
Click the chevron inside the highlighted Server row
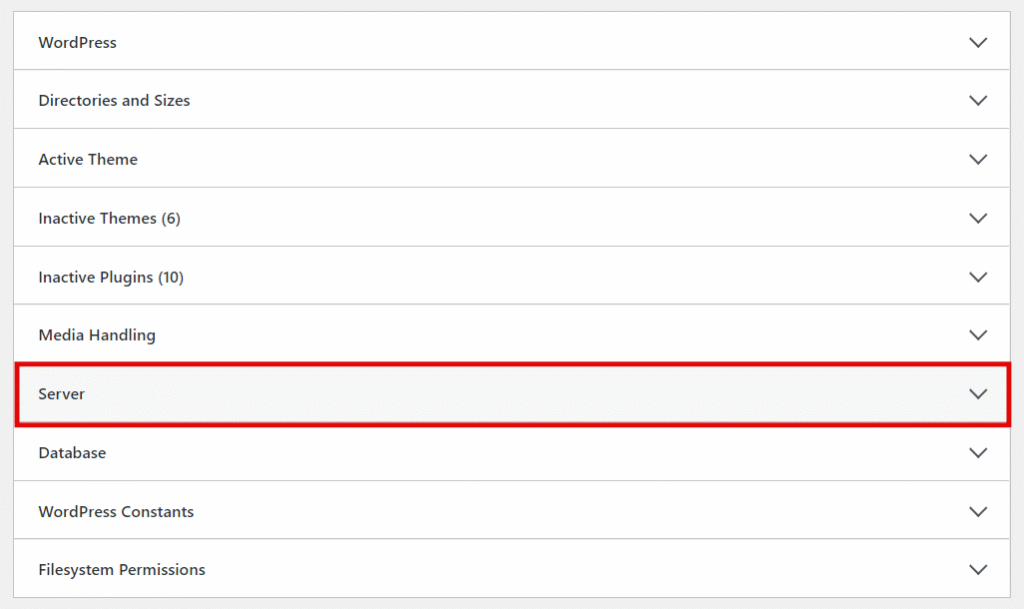978,394
